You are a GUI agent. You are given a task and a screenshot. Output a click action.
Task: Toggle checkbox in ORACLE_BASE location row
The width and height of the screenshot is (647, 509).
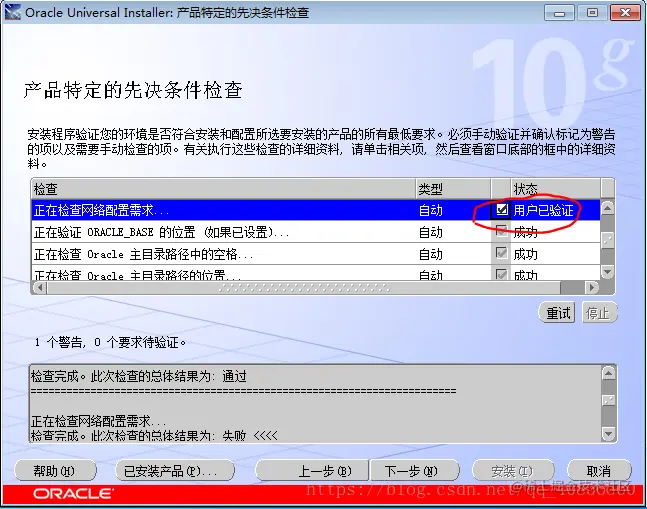click(x=501, y=231)
